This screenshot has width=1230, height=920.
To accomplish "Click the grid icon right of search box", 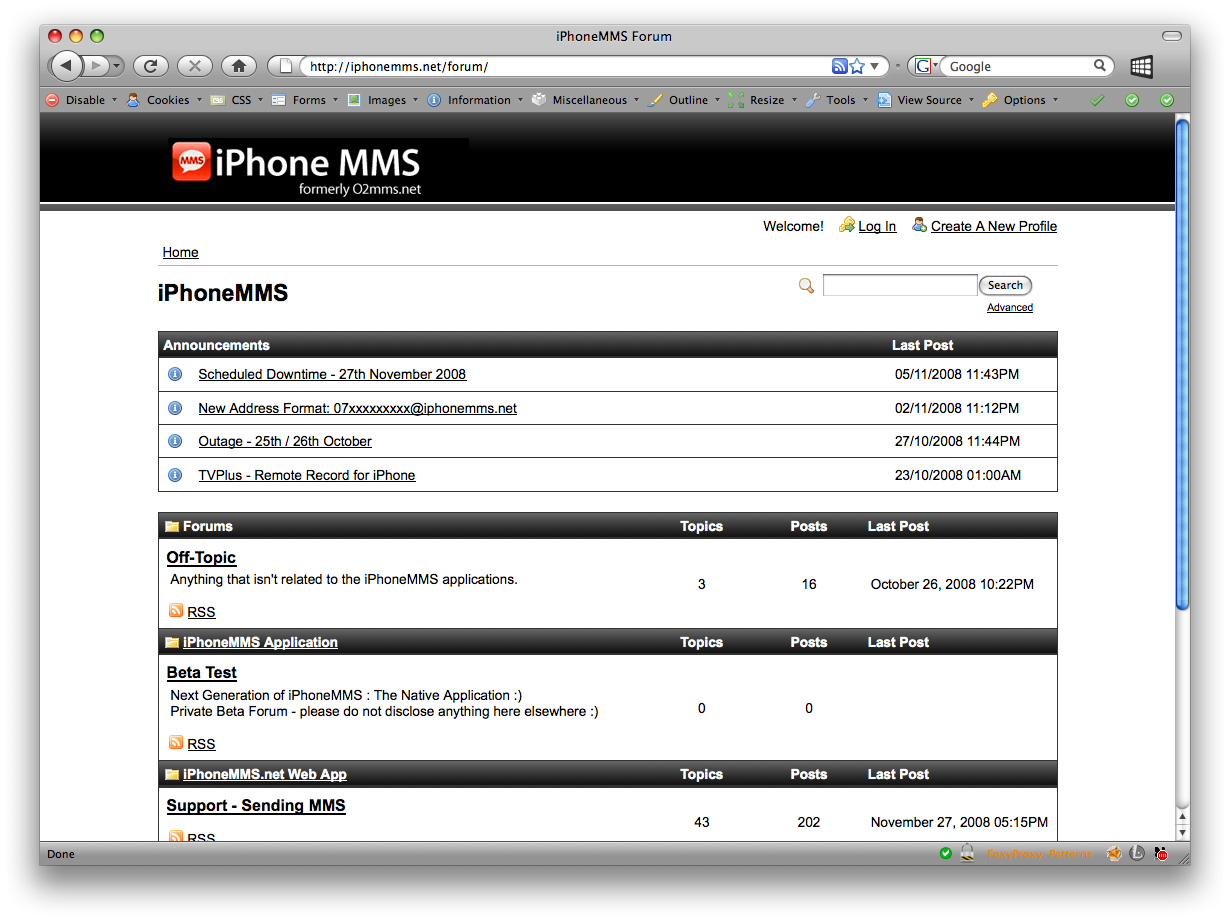I will 1141,66.
